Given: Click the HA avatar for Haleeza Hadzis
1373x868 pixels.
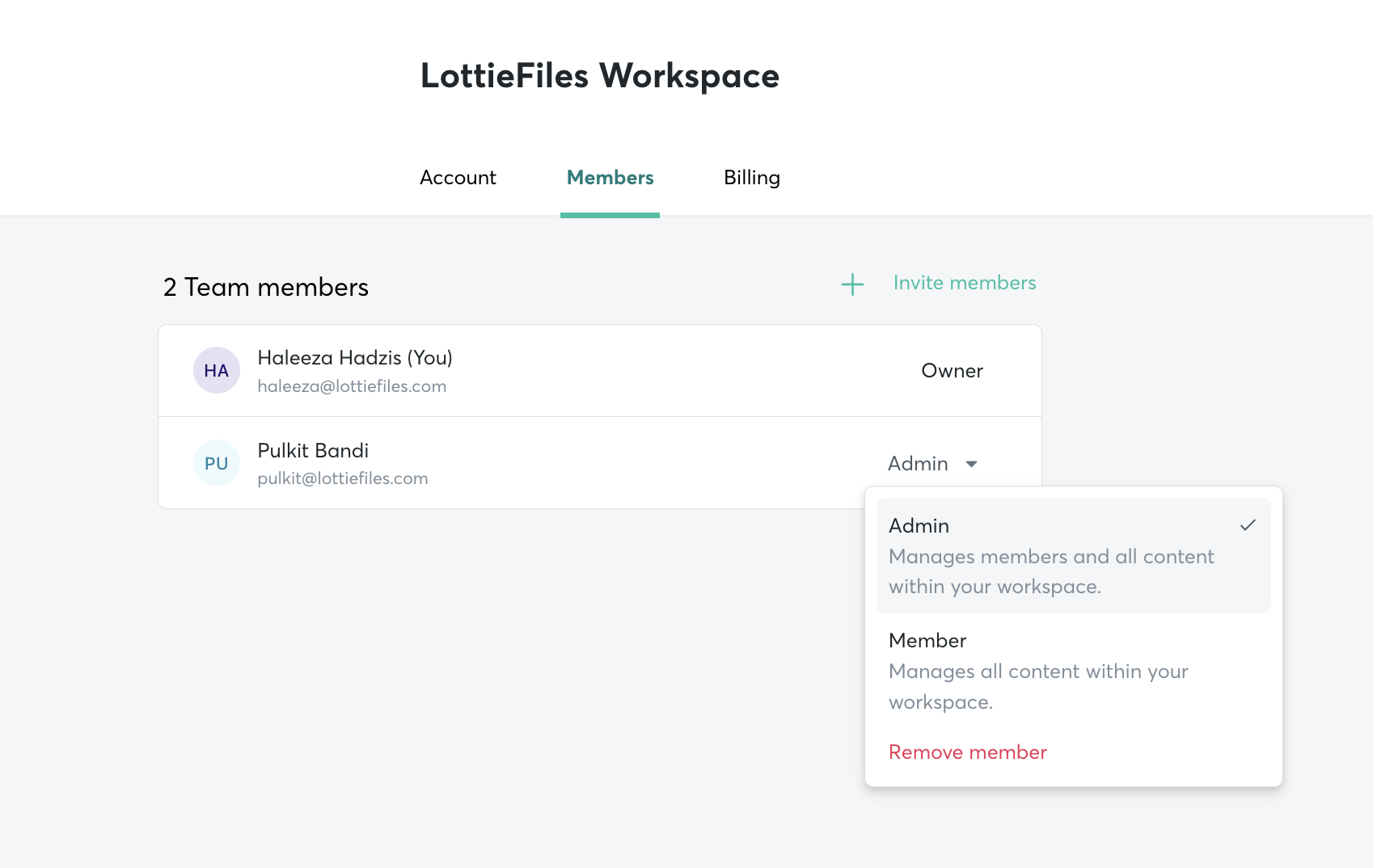Looking at the screenshot, I should 217,370.
